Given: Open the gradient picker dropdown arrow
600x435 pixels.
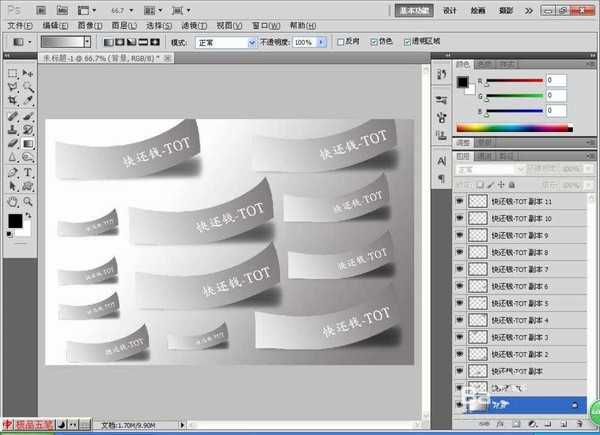Looking at the screenshot, I should [87, 43].
